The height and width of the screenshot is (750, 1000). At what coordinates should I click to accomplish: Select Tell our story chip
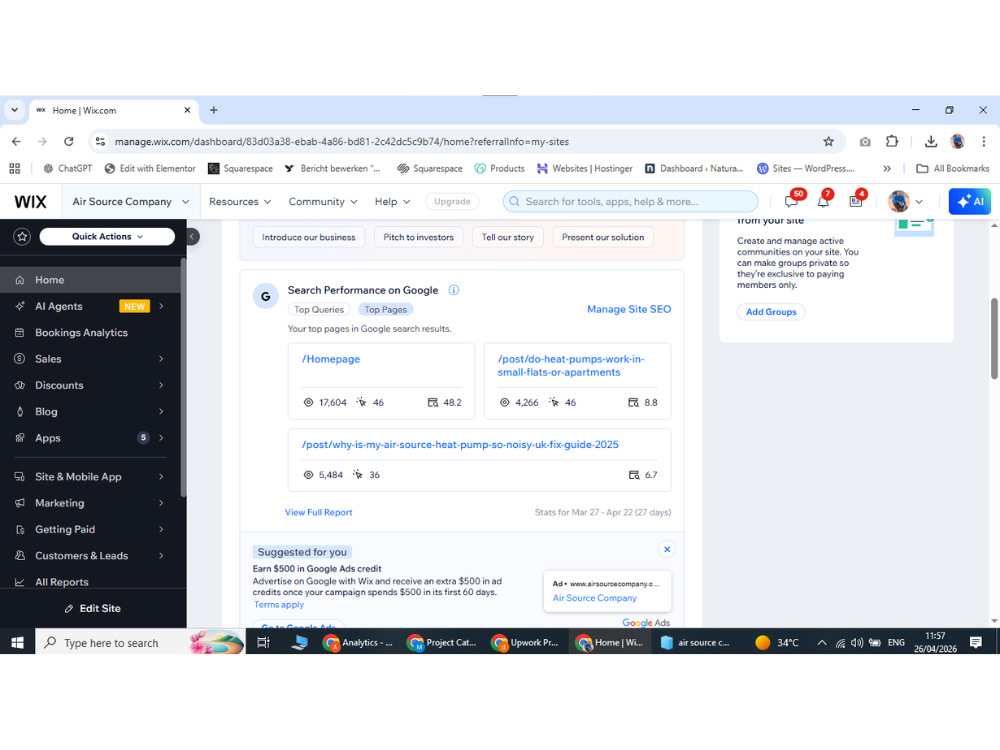(508, 237)
